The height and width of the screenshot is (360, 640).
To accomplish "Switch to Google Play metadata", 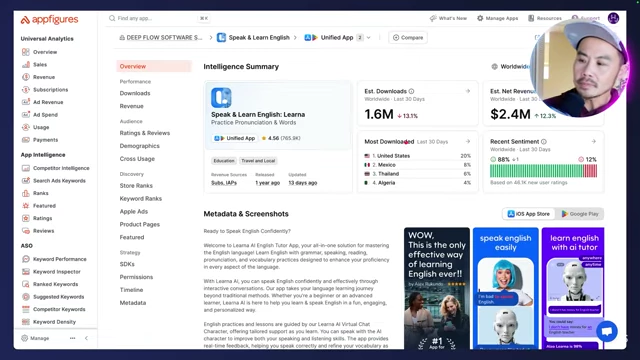I will [580, 214].
